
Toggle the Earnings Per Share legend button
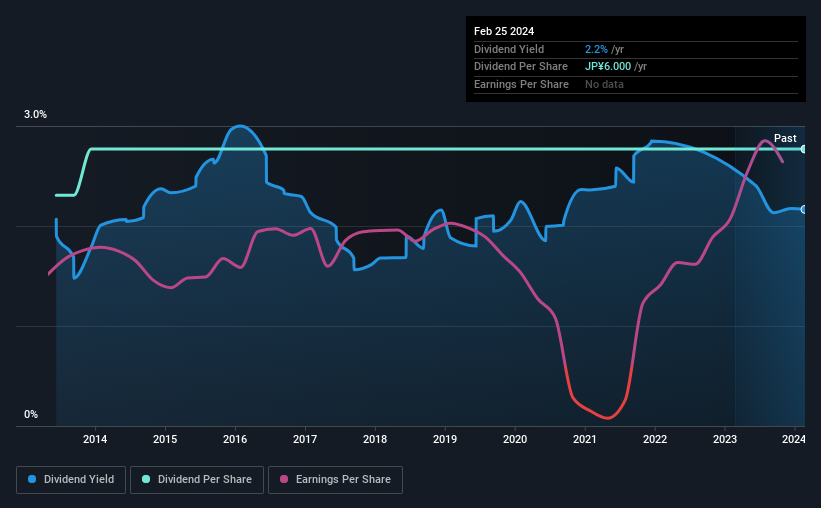point(335,479)
